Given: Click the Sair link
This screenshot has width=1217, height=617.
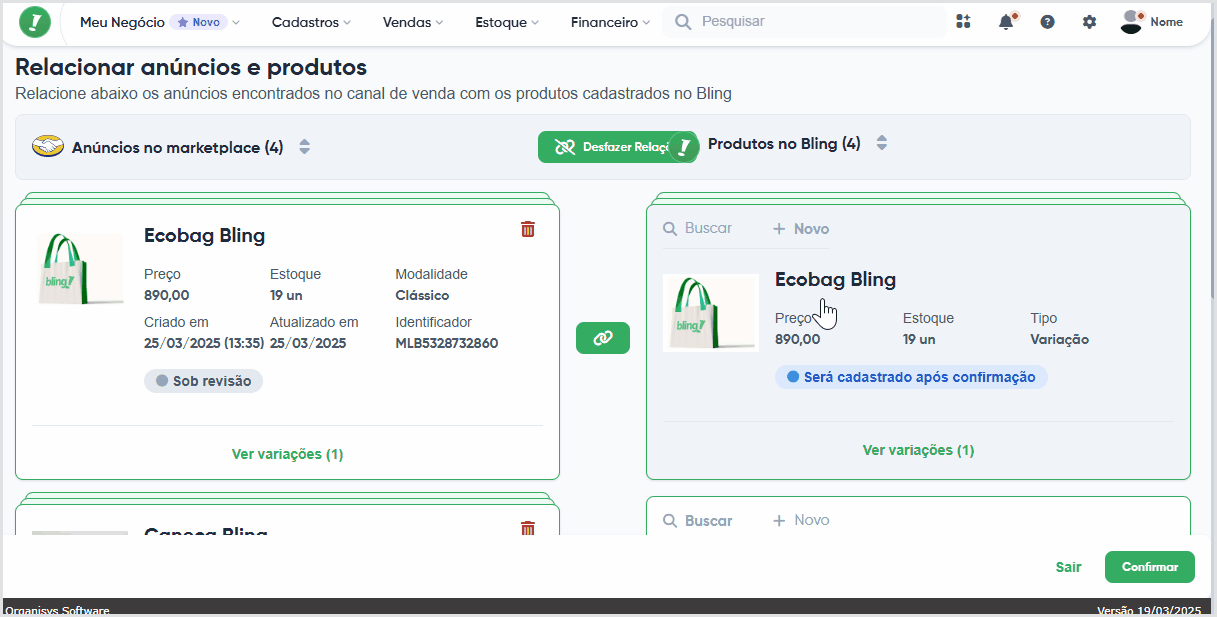Looking at the screenshot, I should [x=1068, y=567].
